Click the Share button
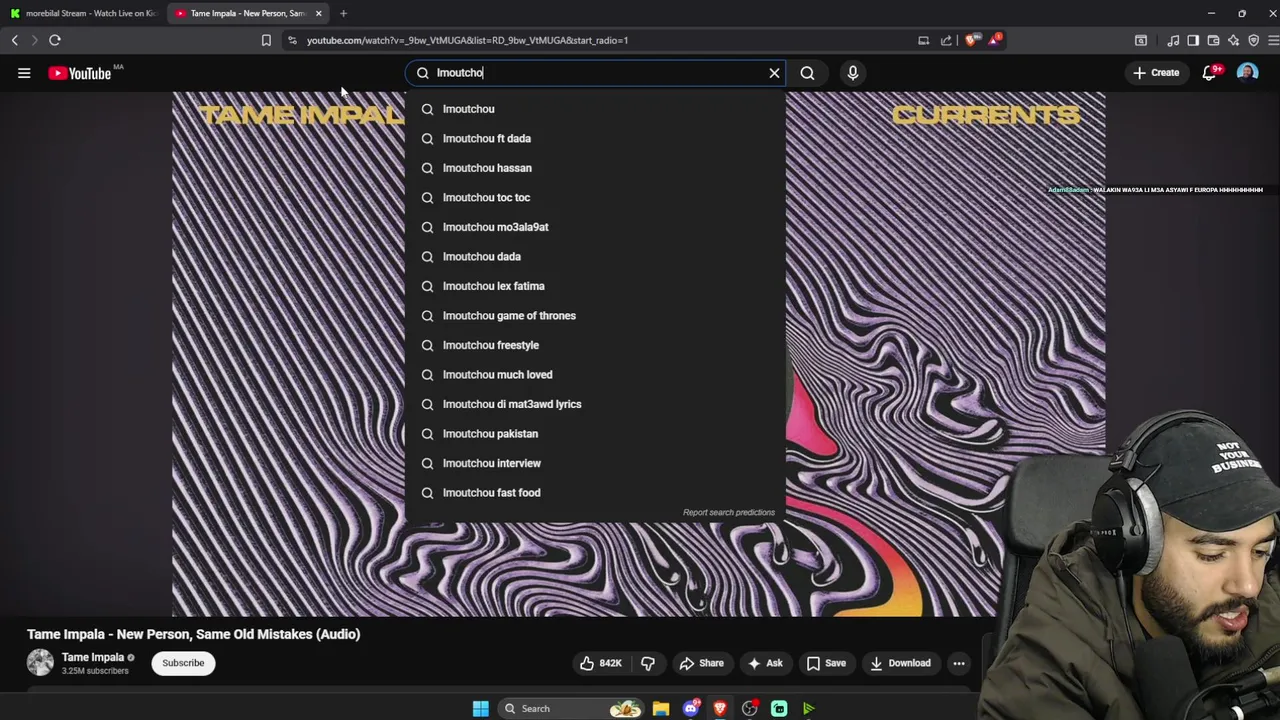 (x=701, y=663)
